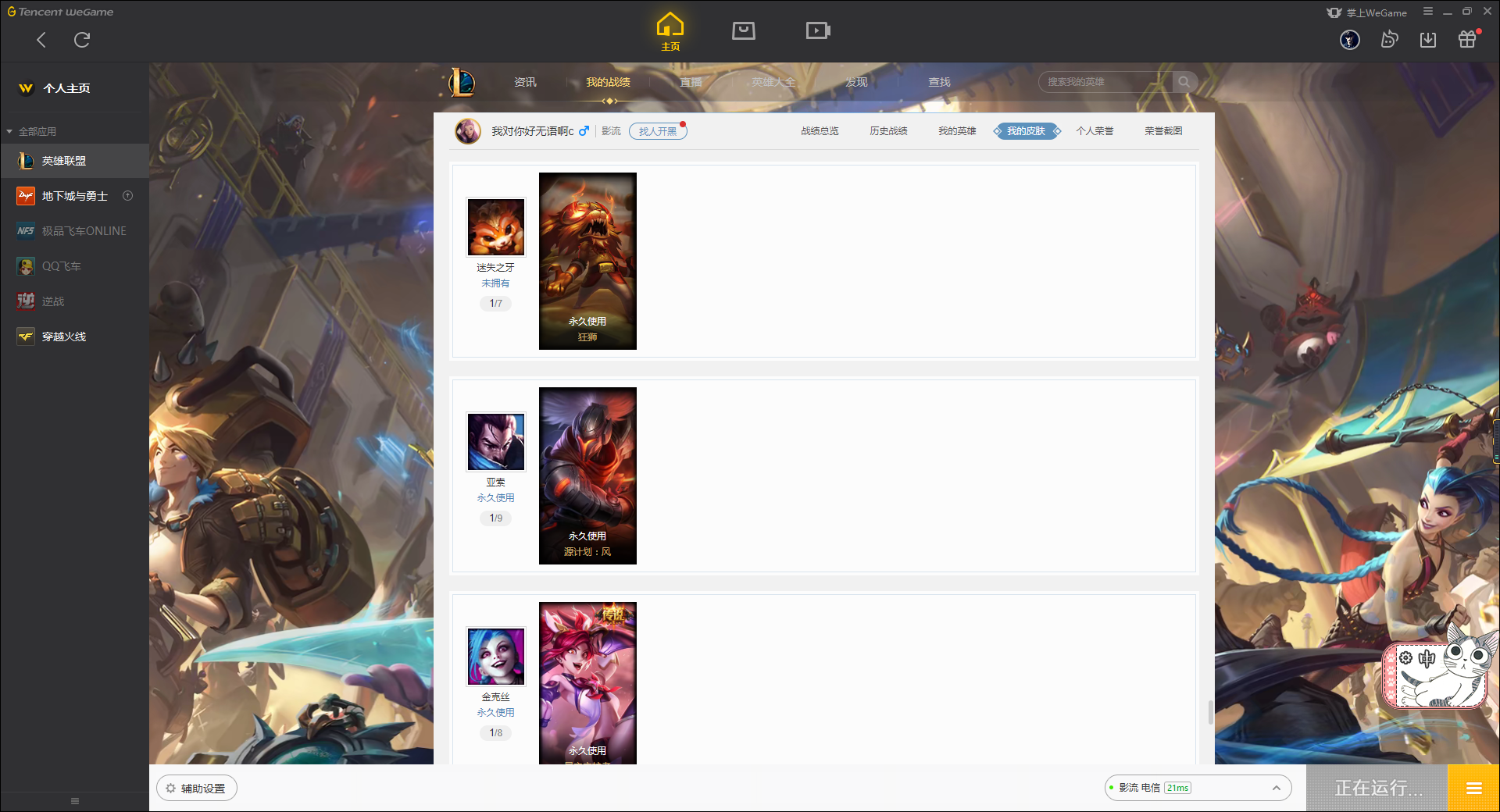Refresh the page with the reload icon

point(82,40)
